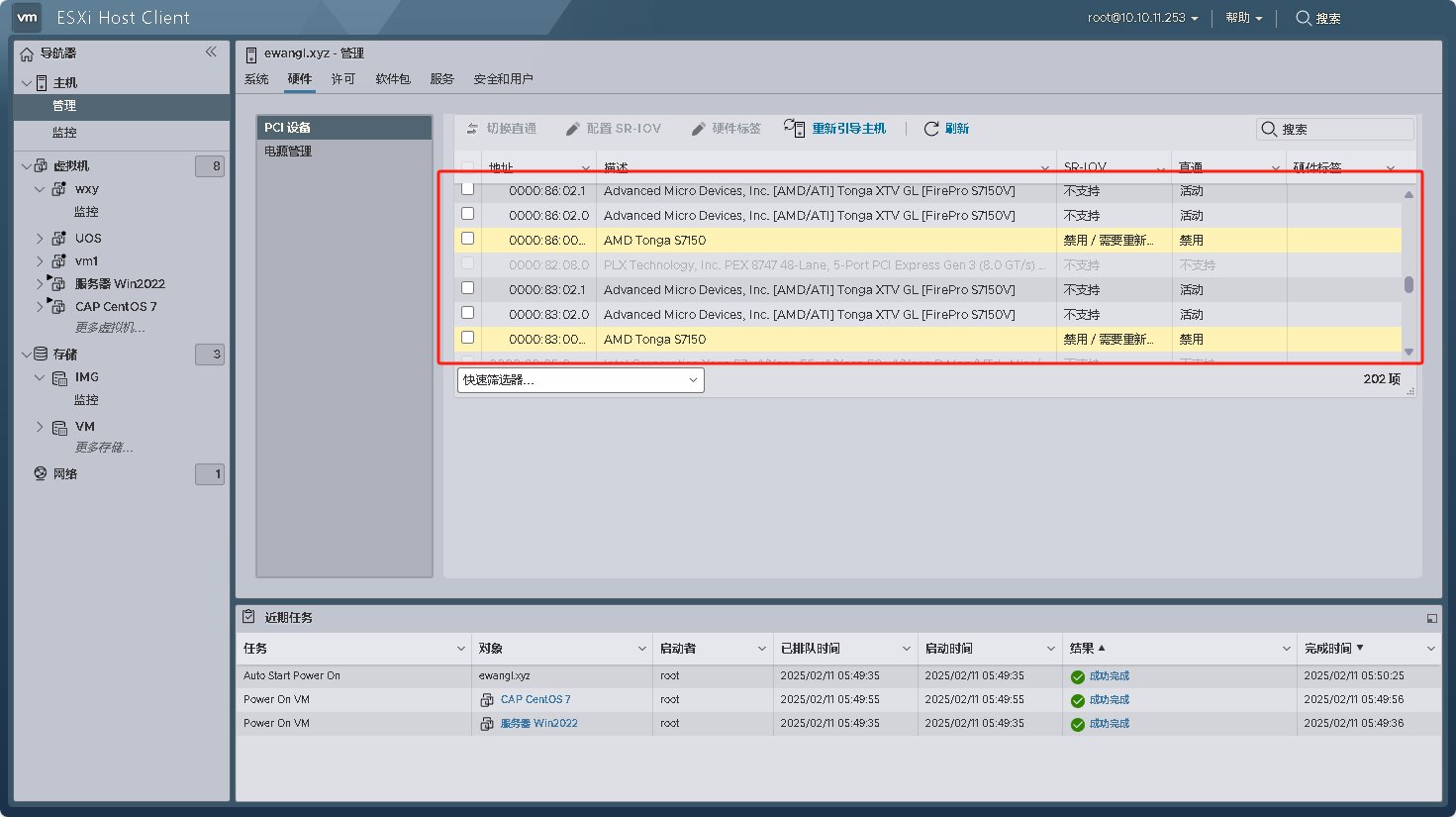Click the vm1 virtual machine icon
The height and width of the screenshot is (817, 1456).
[58, 261]
